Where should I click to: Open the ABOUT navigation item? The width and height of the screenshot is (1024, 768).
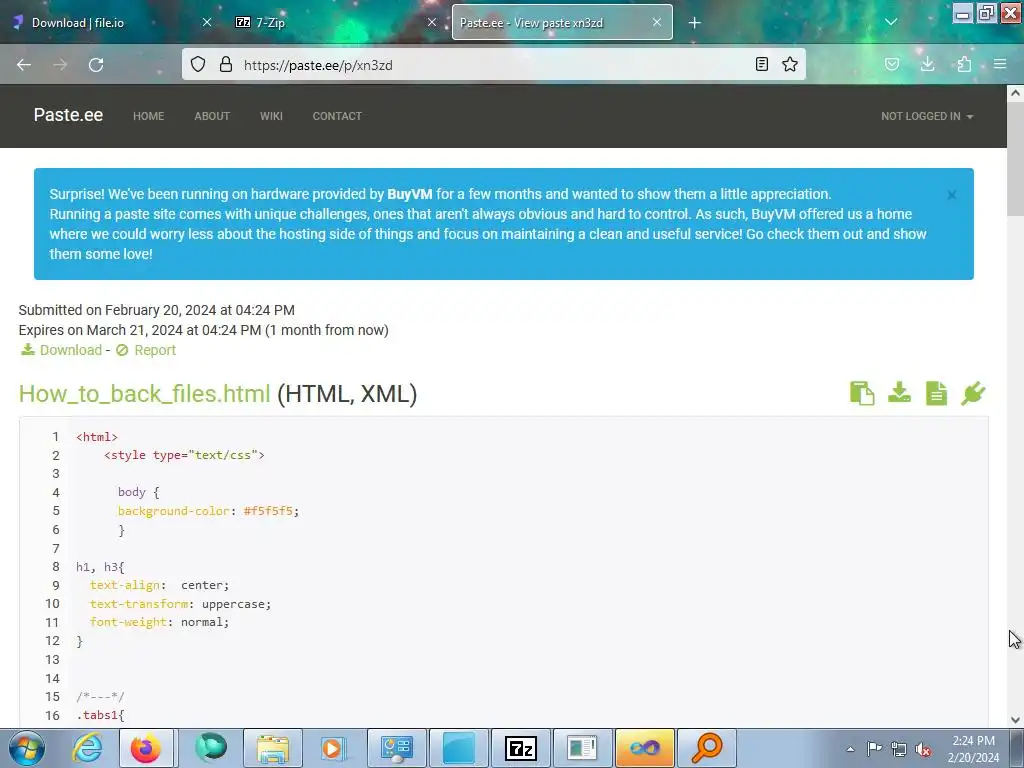pos(212,116)
